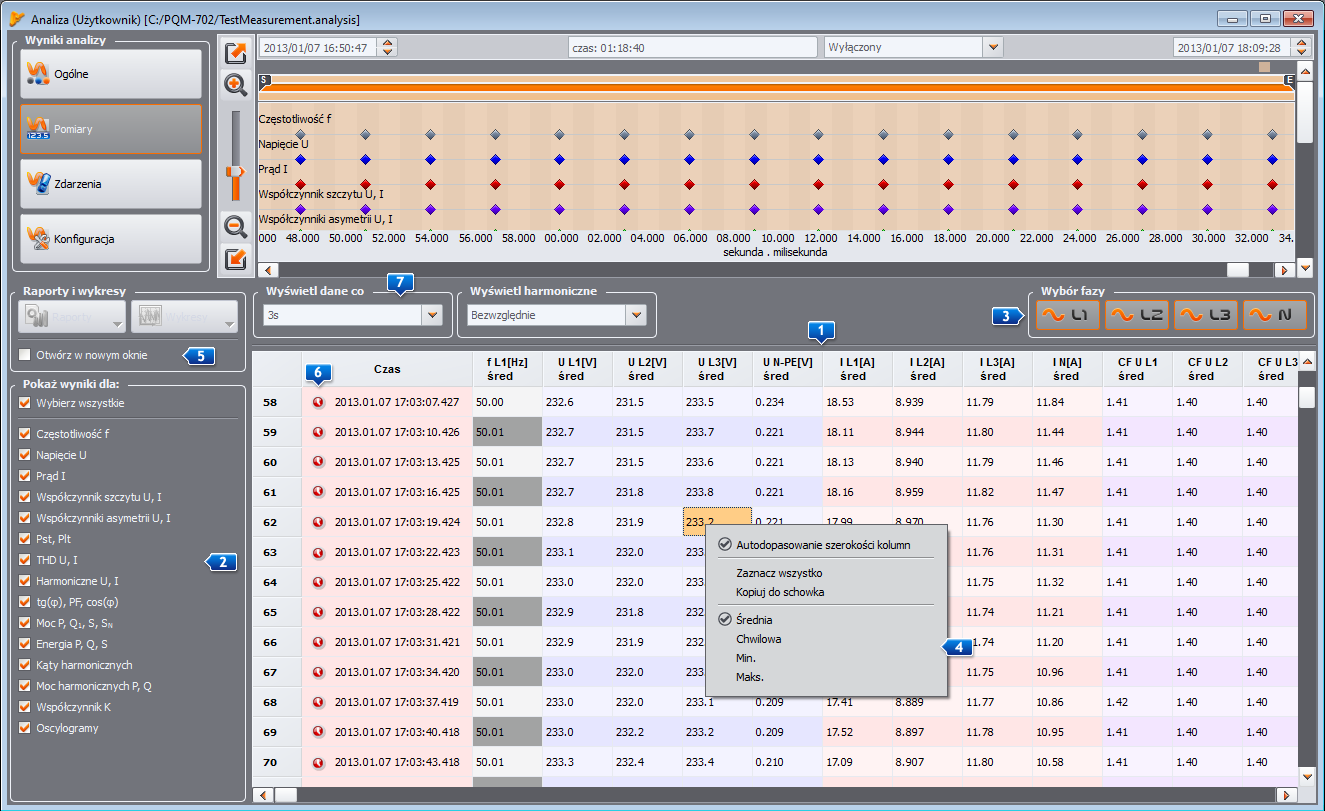
Task: Click the app title bar icon
Action: [x=17, y=19]
